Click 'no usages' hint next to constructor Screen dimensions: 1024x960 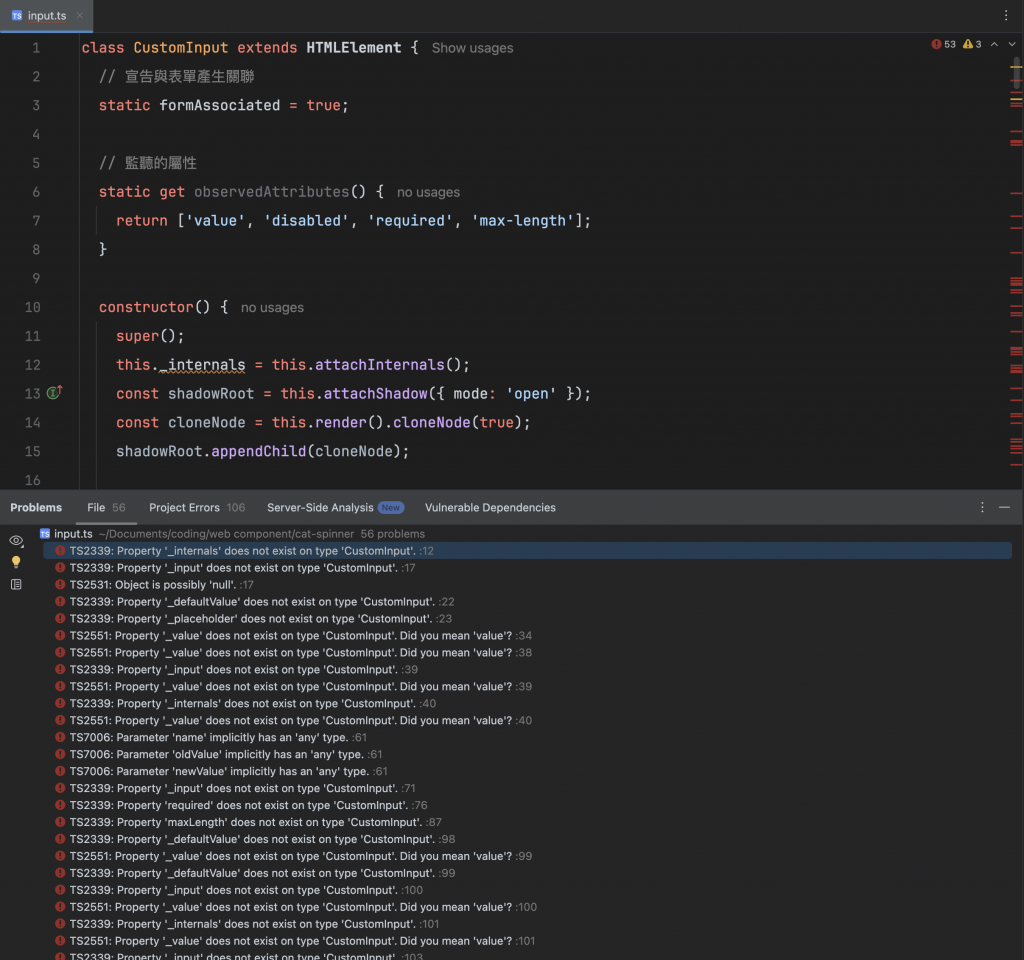(x=272, y=308)
